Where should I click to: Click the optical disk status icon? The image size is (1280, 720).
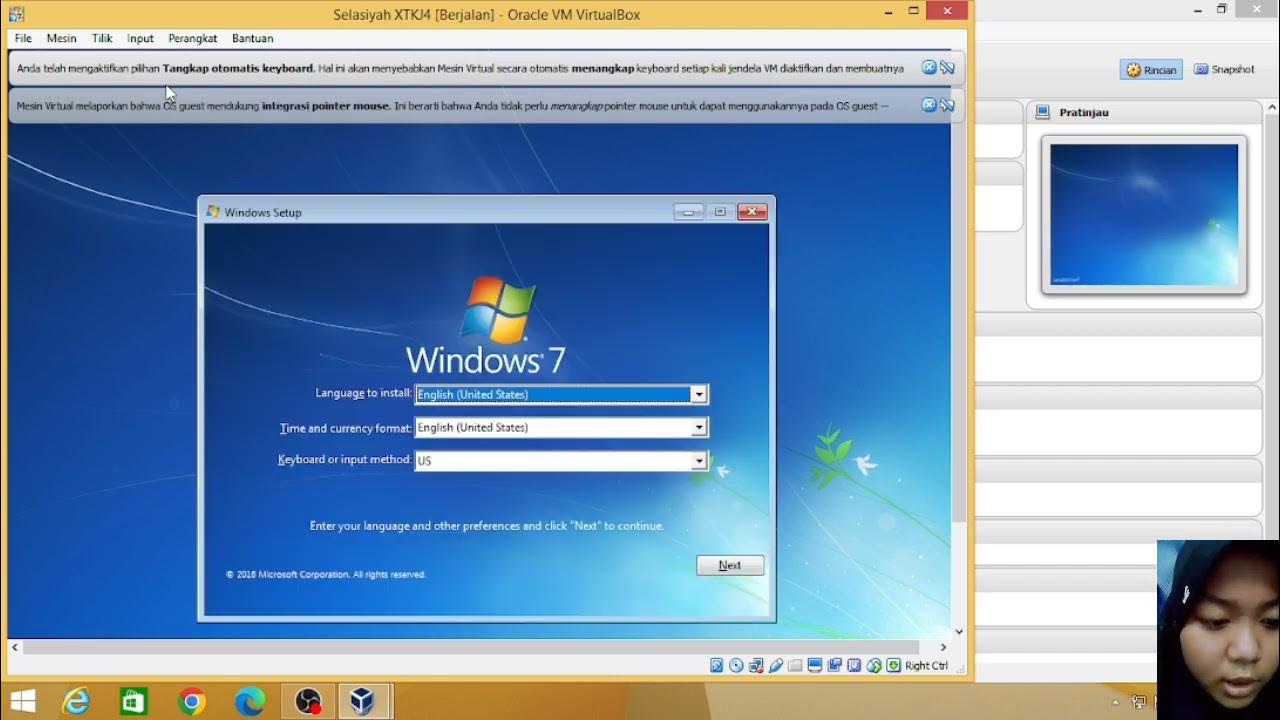tap(736, 665)
